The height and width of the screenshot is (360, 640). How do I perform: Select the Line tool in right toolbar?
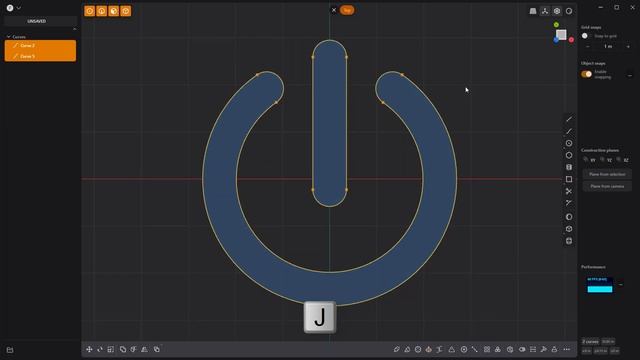(x=569, y=119)
